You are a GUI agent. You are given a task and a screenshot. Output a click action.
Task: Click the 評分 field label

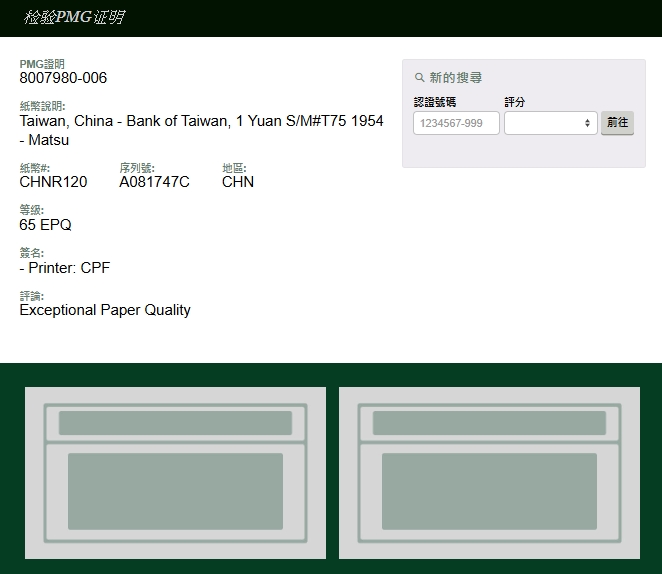click(515, 102)
